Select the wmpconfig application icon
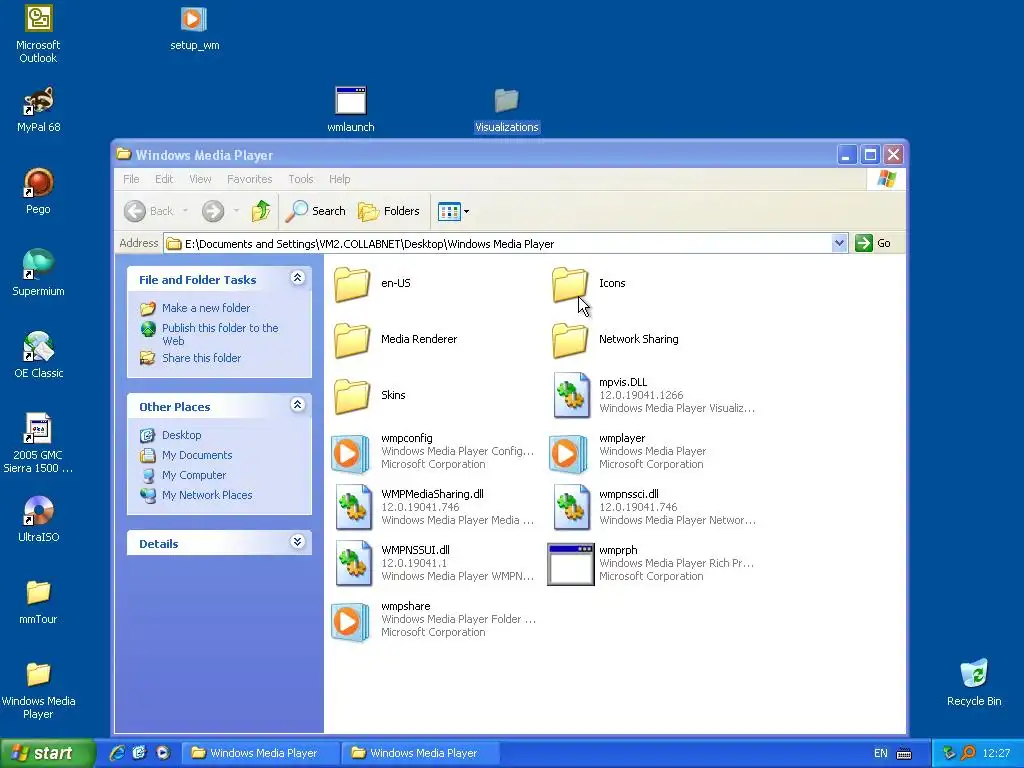Screen dimensions: 1024x768 pyautogui.click(x=351, y=453)
